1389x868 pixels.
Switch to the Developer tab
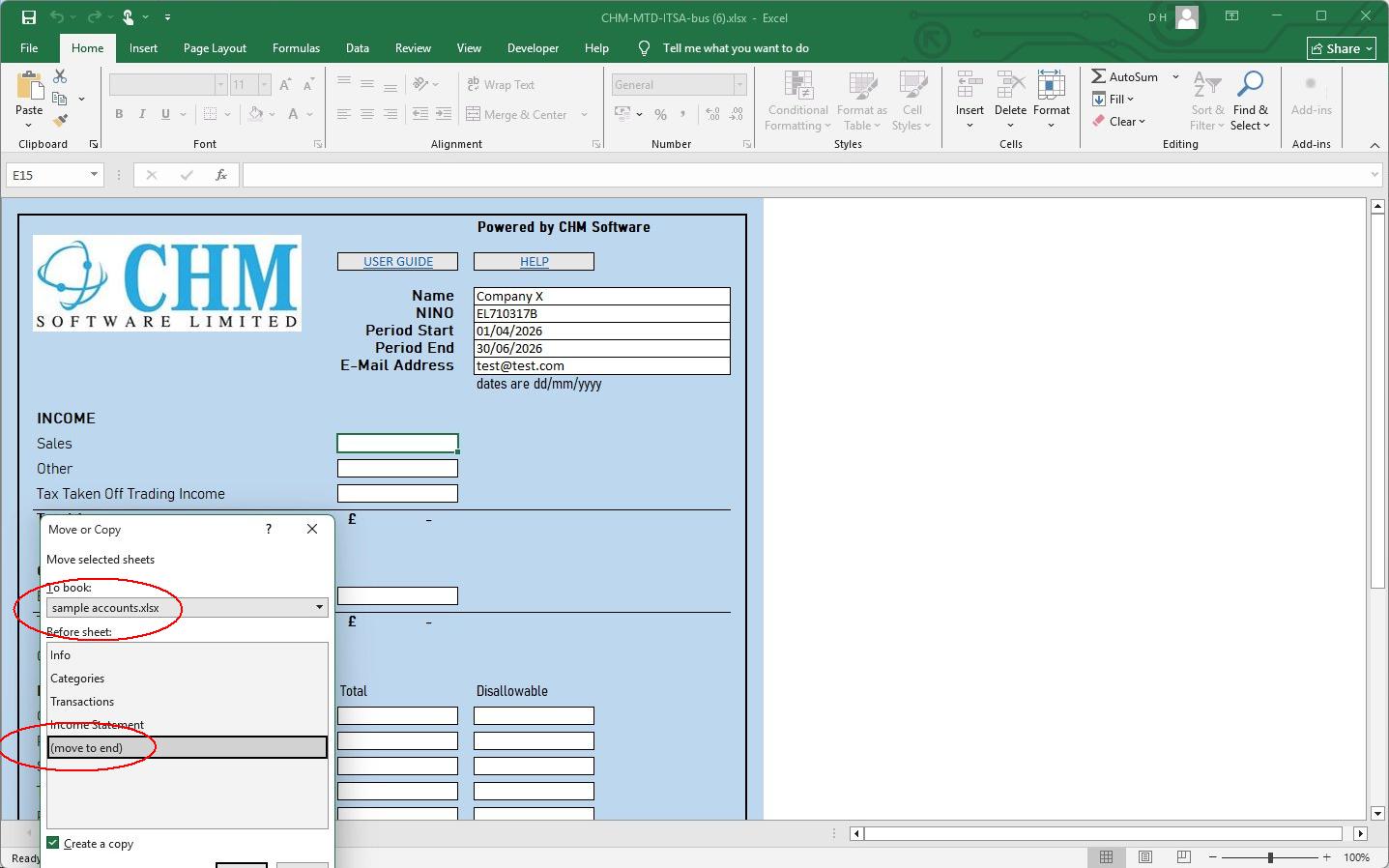pos(533,47)
